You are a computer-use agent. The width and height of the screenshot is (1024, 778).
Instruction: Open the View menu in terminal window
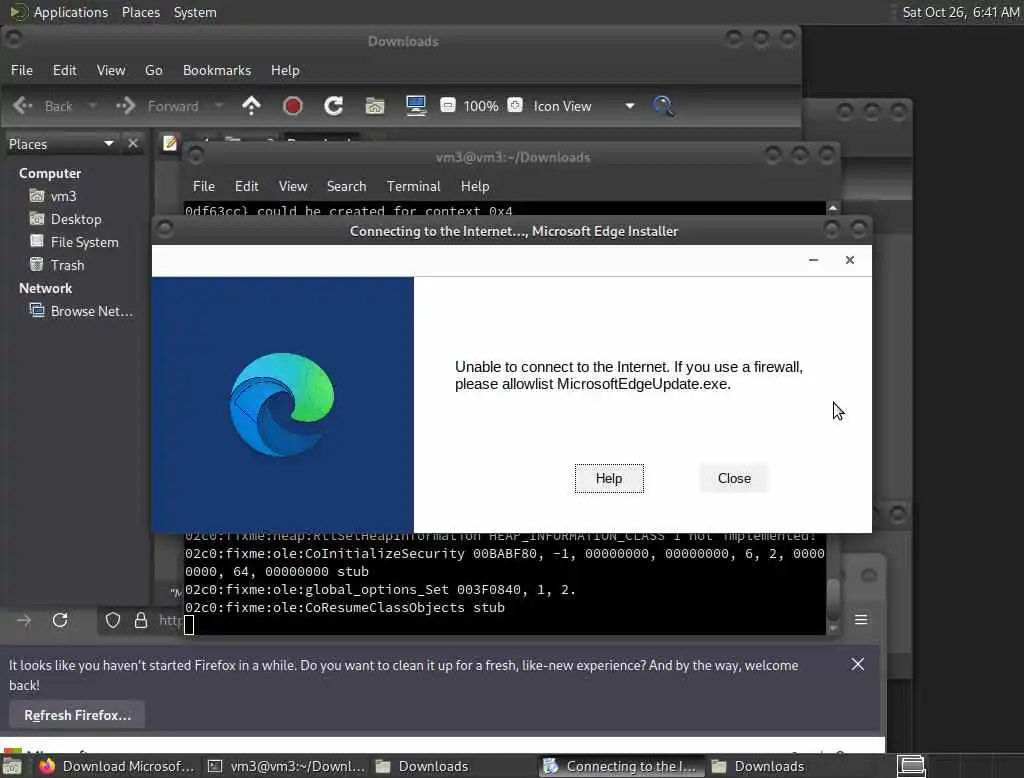pyautogui.click(x=293, y=186)
